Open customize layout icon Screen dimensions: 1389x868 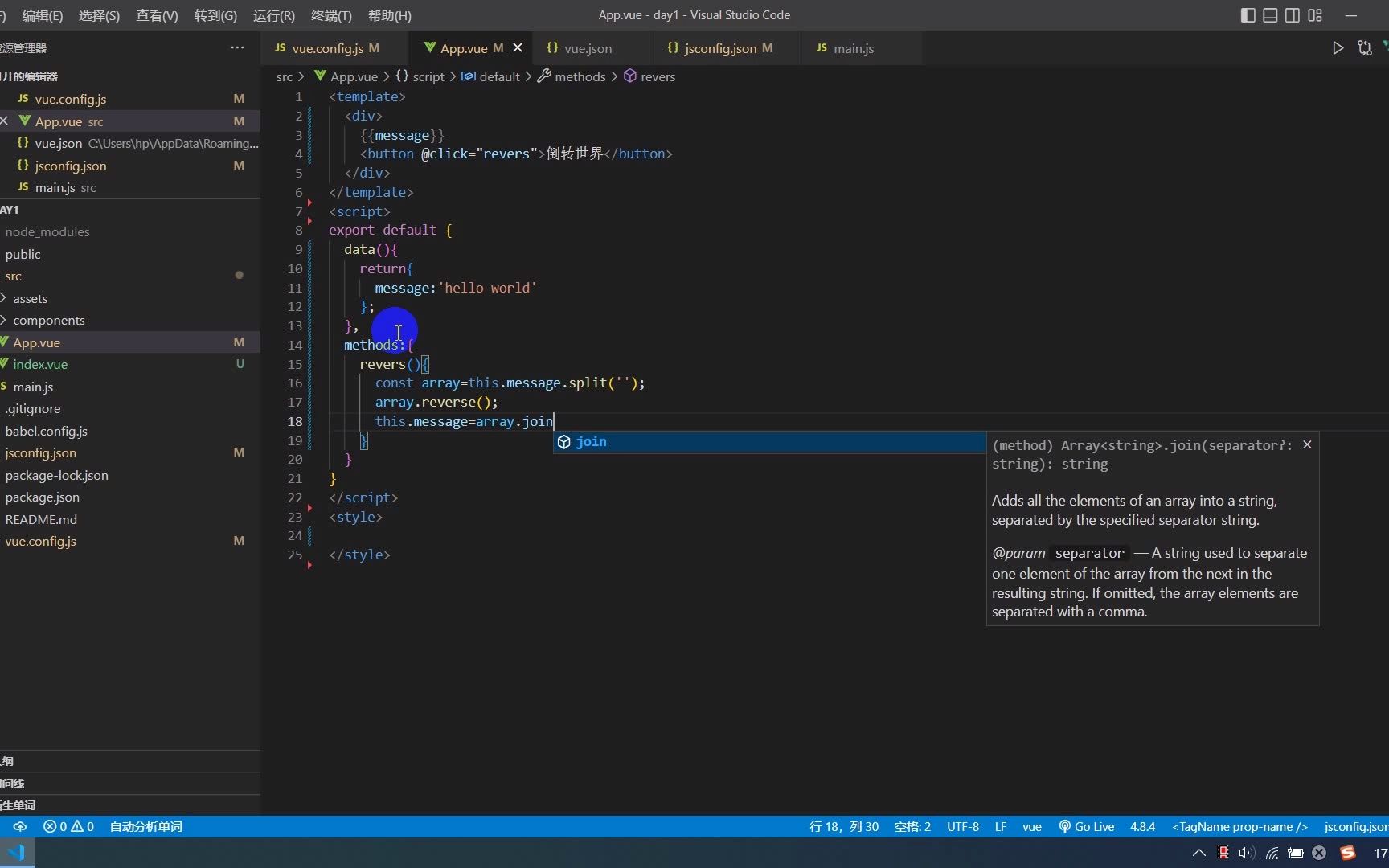coord(1315,15)
